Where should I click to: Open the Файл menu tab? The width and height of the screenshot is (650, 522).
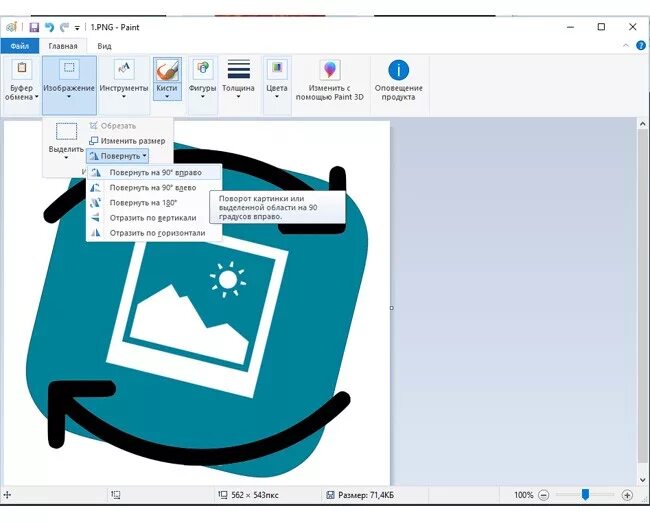pos(19,46)
